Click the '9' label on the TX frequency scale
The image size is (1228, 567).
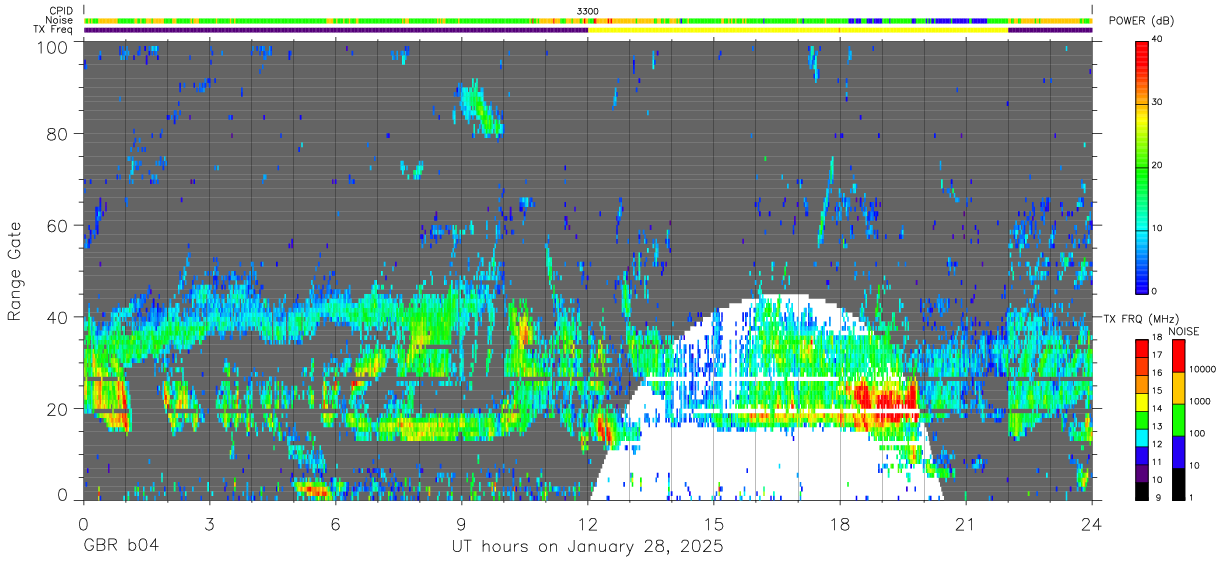(x=1156, y=498)
